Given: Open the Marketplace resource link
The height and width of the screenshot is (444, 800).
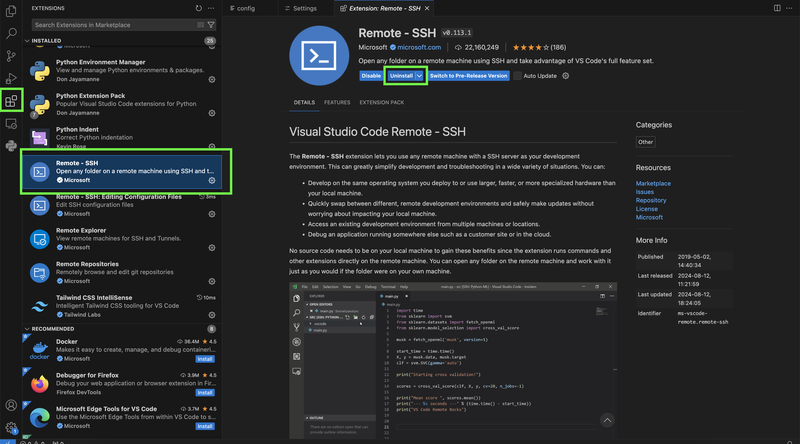Looking at the screenshot, I should point(653,183).
